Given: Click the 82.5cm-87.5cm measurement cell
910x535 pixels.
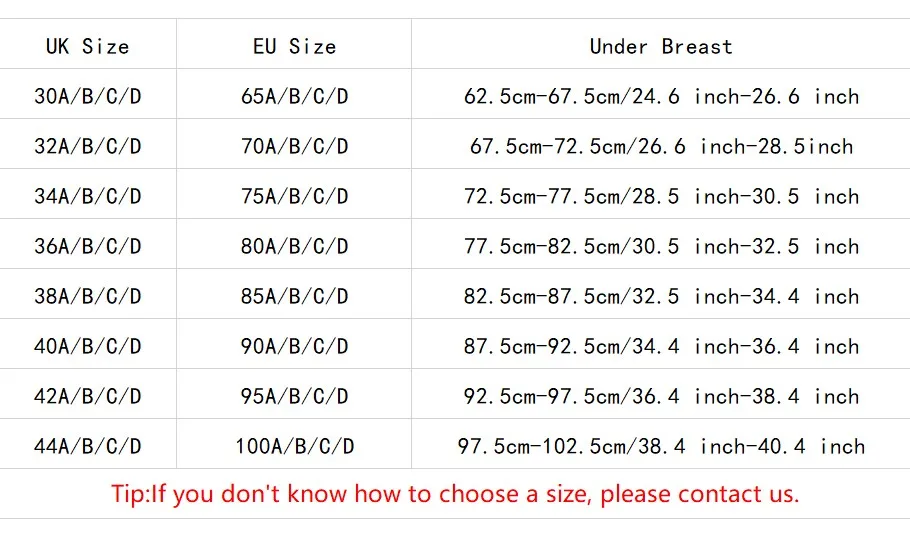Looking at the screenshot, I should pos(661,297).
